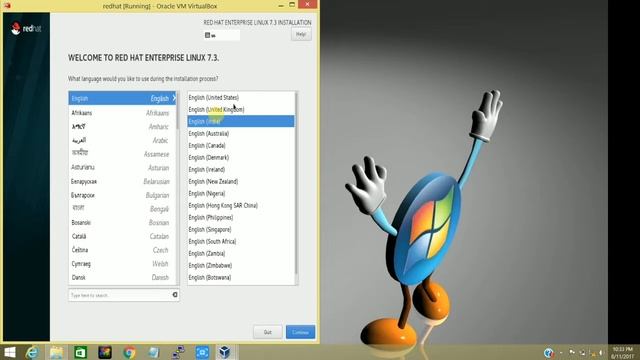The image size is (640, 360).
Task: Choose English (Hong Kong SAR China) locale
Action: pos(241,205)
